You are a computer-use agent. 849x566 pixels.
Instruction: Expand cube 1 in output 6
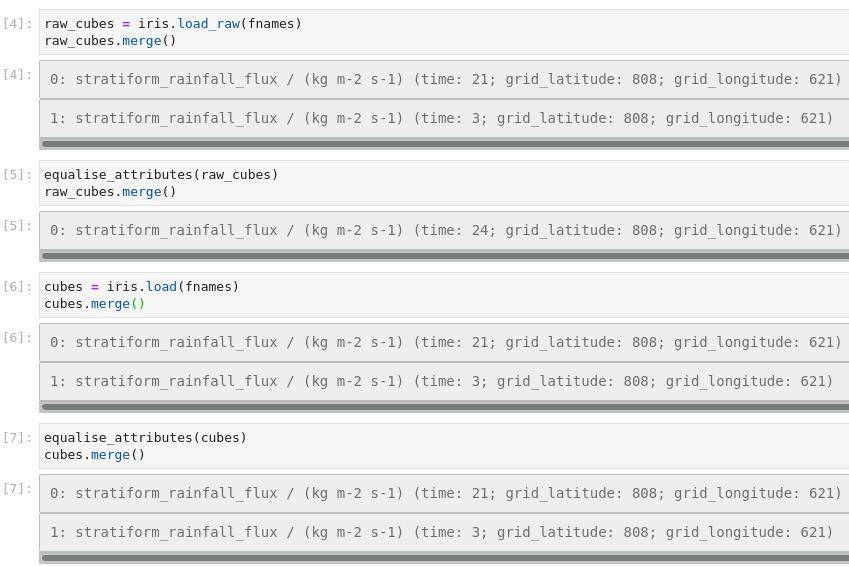tap(441, 381)
